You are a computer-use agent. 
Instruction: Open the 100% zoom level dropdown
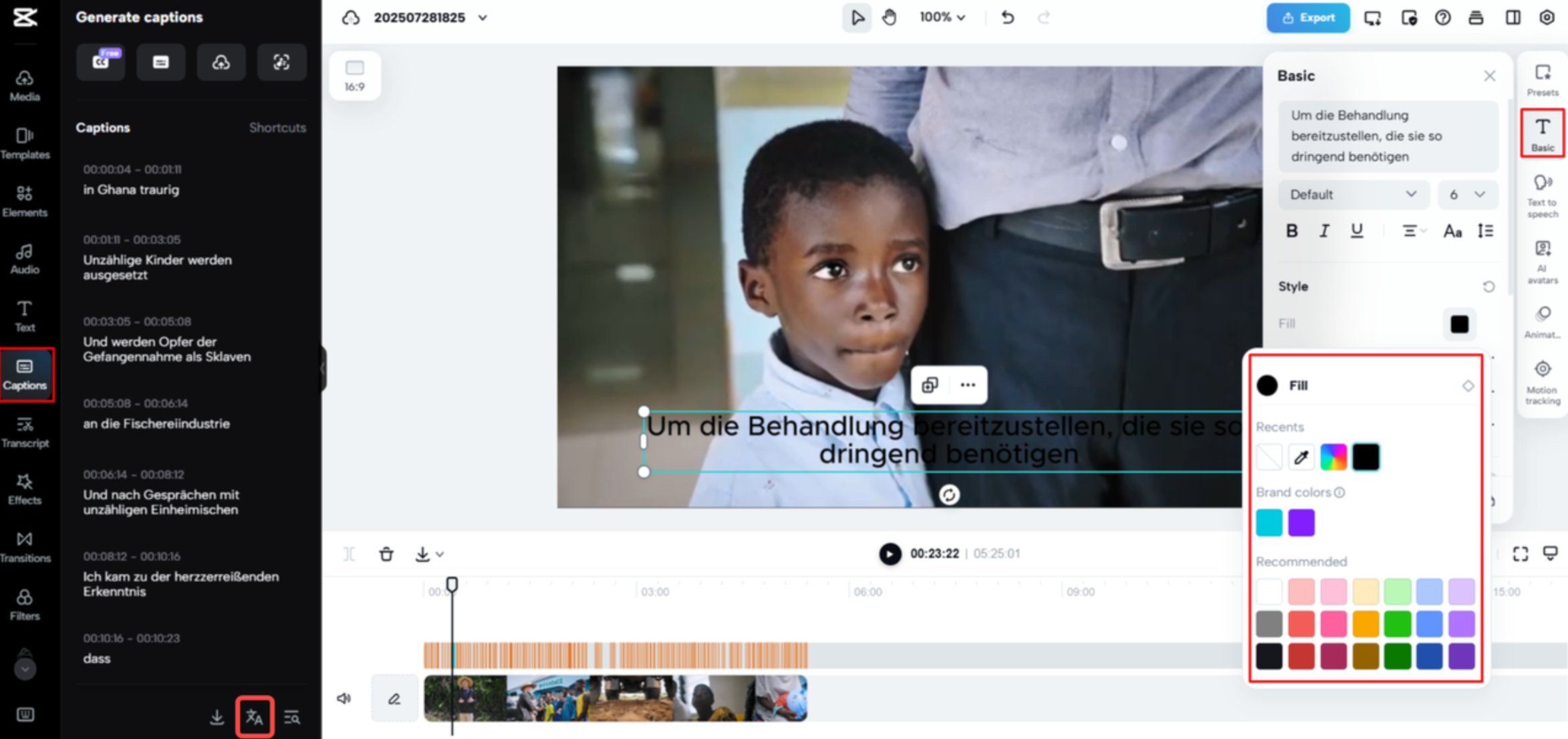(942, 17)
